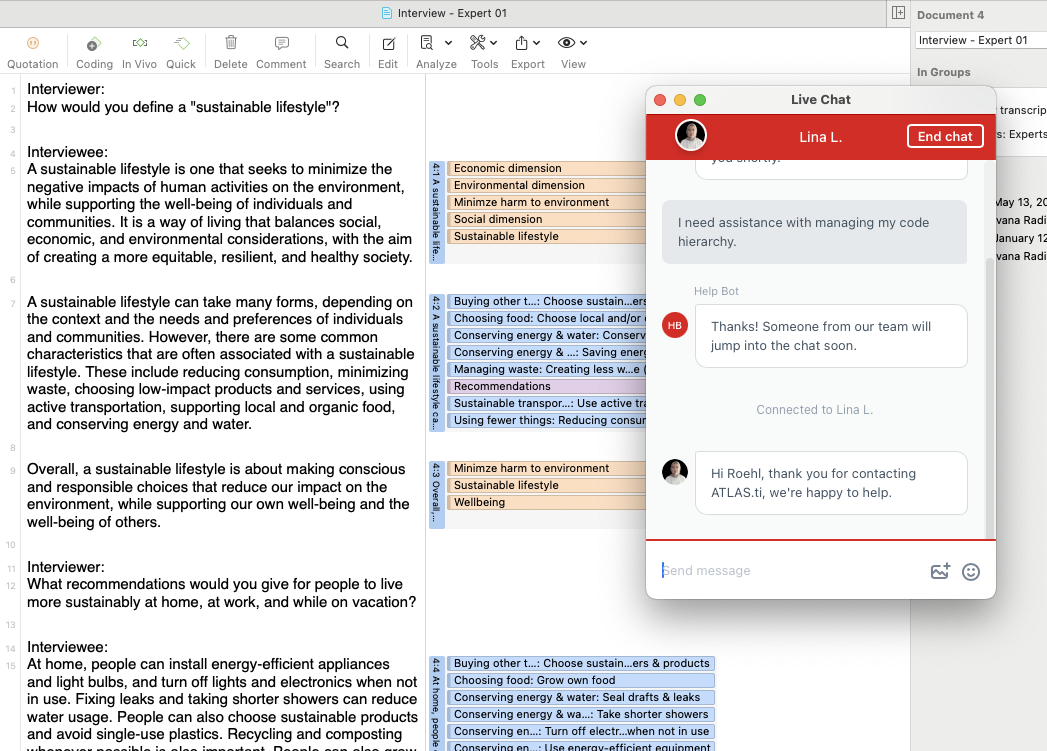Open the Tools dropdown
Image resolution: width=1047 pixels, height=751 pixels.
coord(484,44)
